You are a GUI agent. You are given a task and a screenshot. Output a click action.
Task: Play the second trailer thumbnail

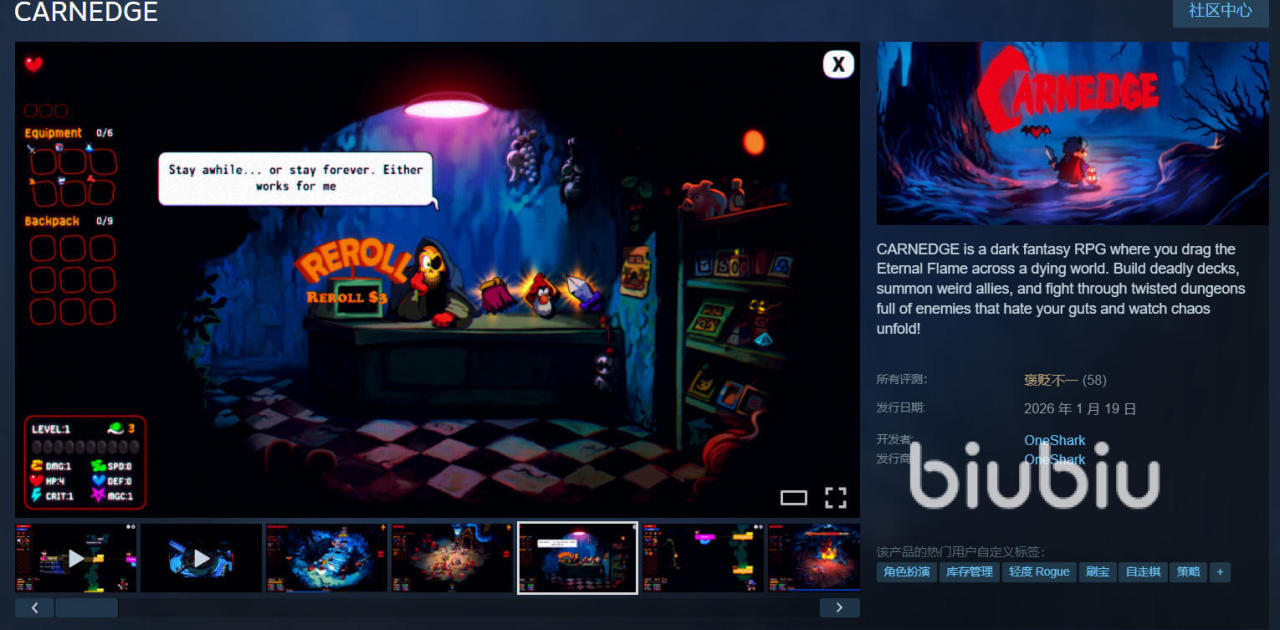point(201,558)
